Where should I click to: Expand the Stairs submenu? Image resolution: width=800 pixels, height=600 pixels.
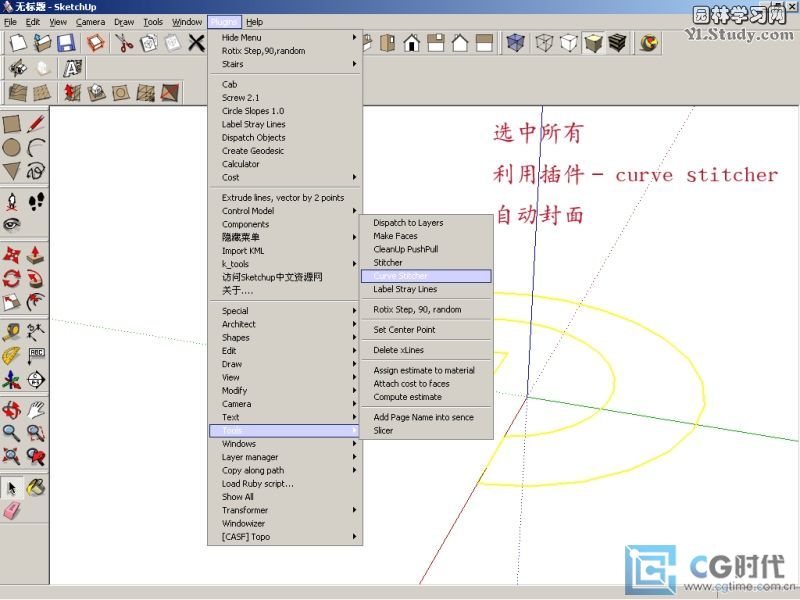[x=285, y=64]
